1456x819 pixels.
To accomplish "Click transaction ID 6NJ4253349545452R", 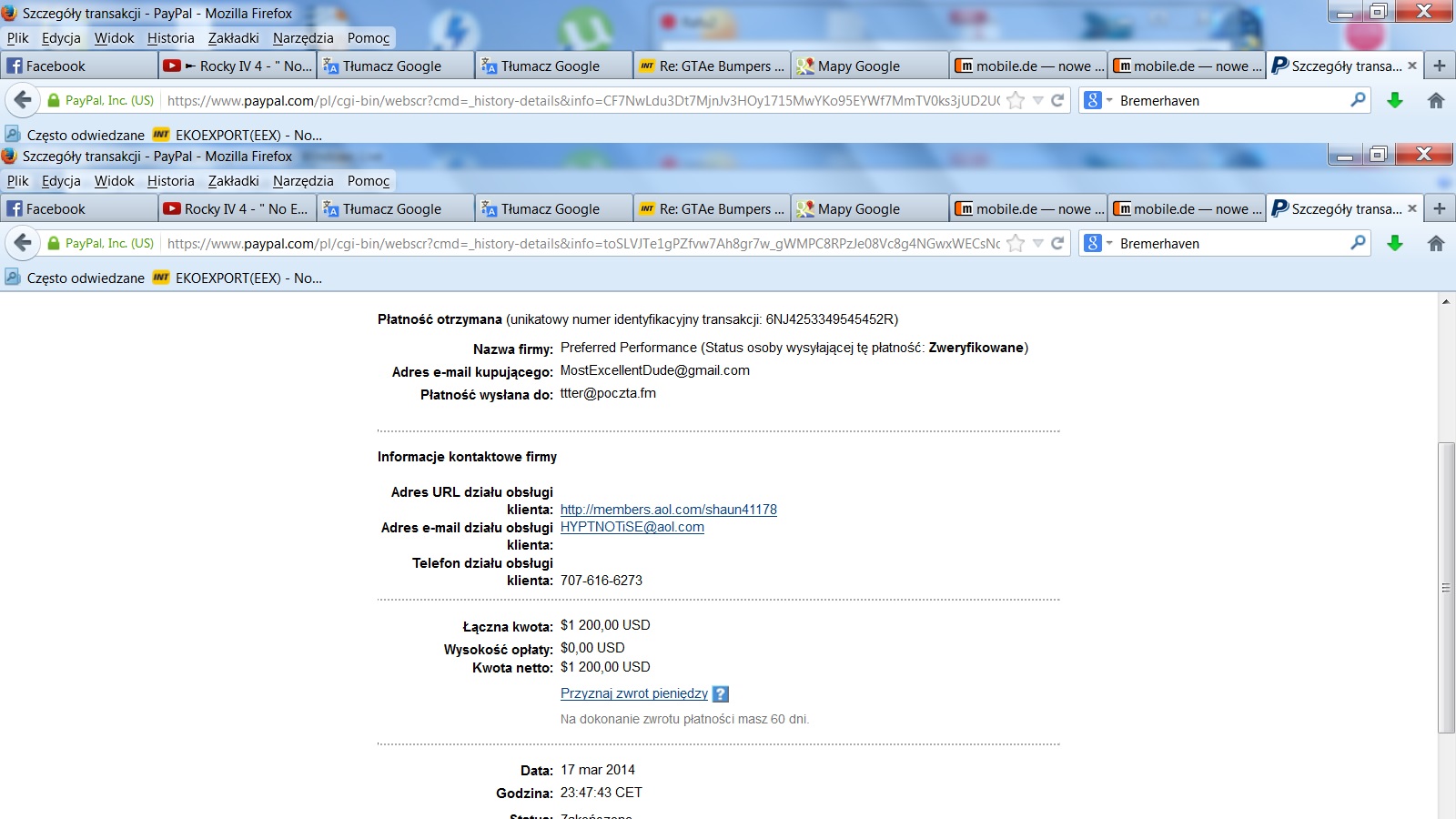I will click(829, 319).
